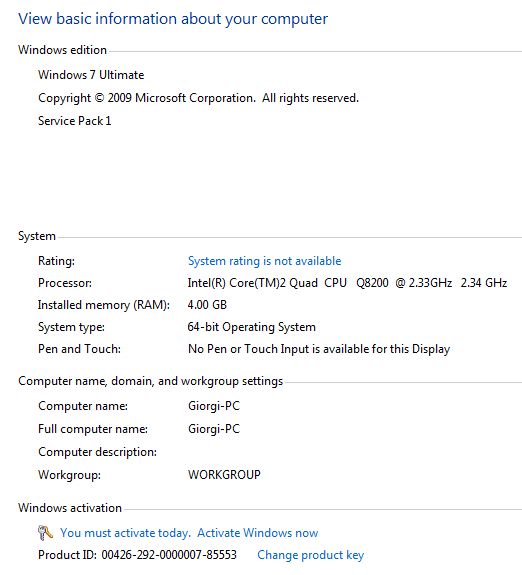Click the Full computer name value

(x=214, y=429)
